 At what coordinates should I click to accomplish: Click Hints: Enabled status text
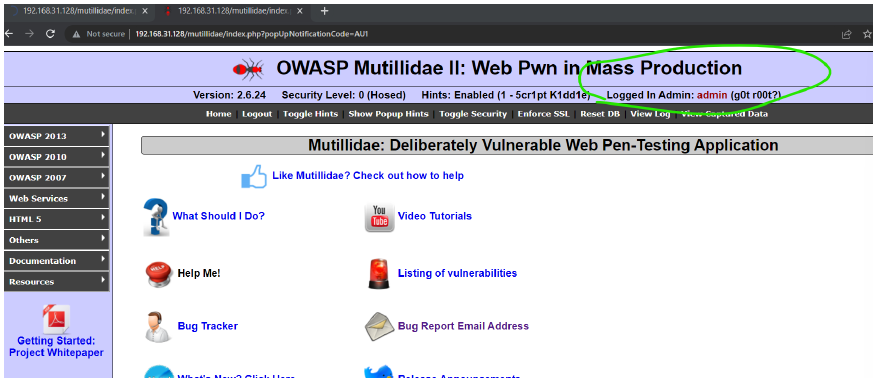point(506,95)
